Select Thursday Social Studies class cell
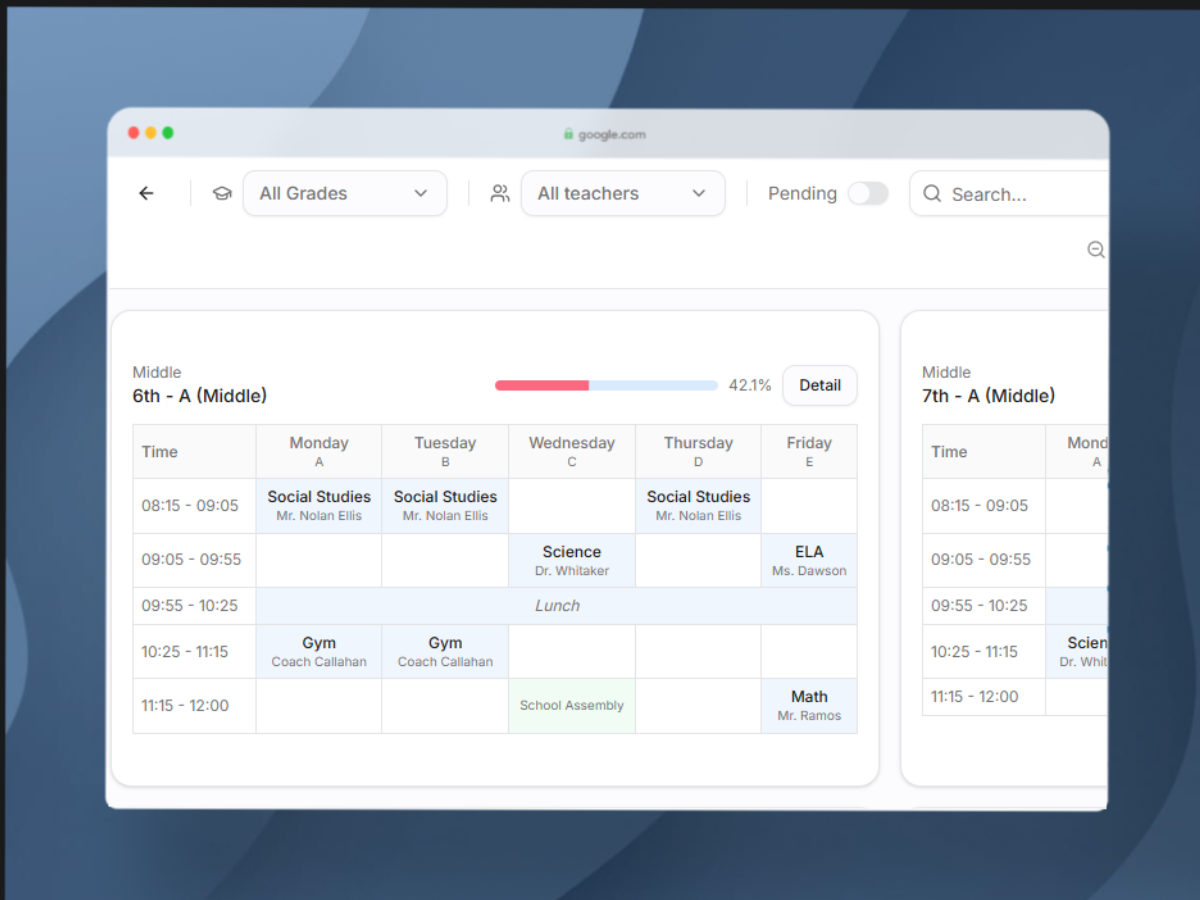The width and height of the screenshot is (1200, 900). (x=698, y=506)
